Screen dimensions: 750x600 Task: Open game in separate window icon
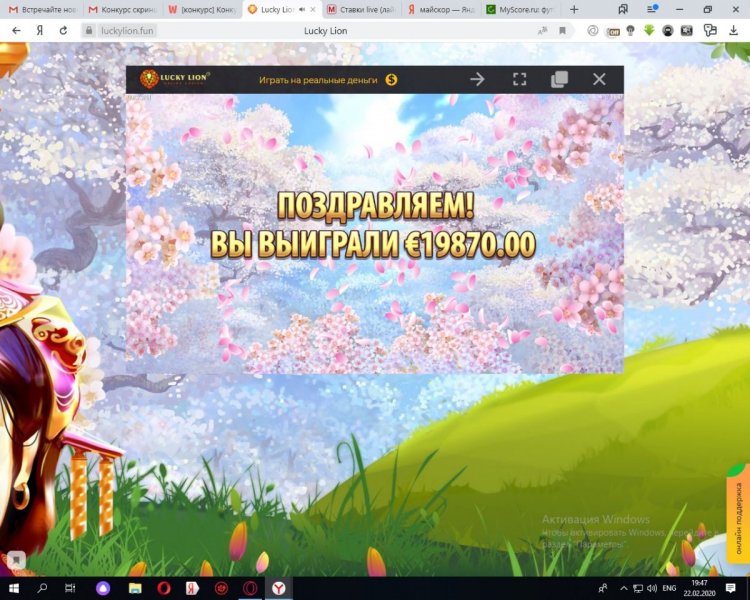tap(559, 79)
